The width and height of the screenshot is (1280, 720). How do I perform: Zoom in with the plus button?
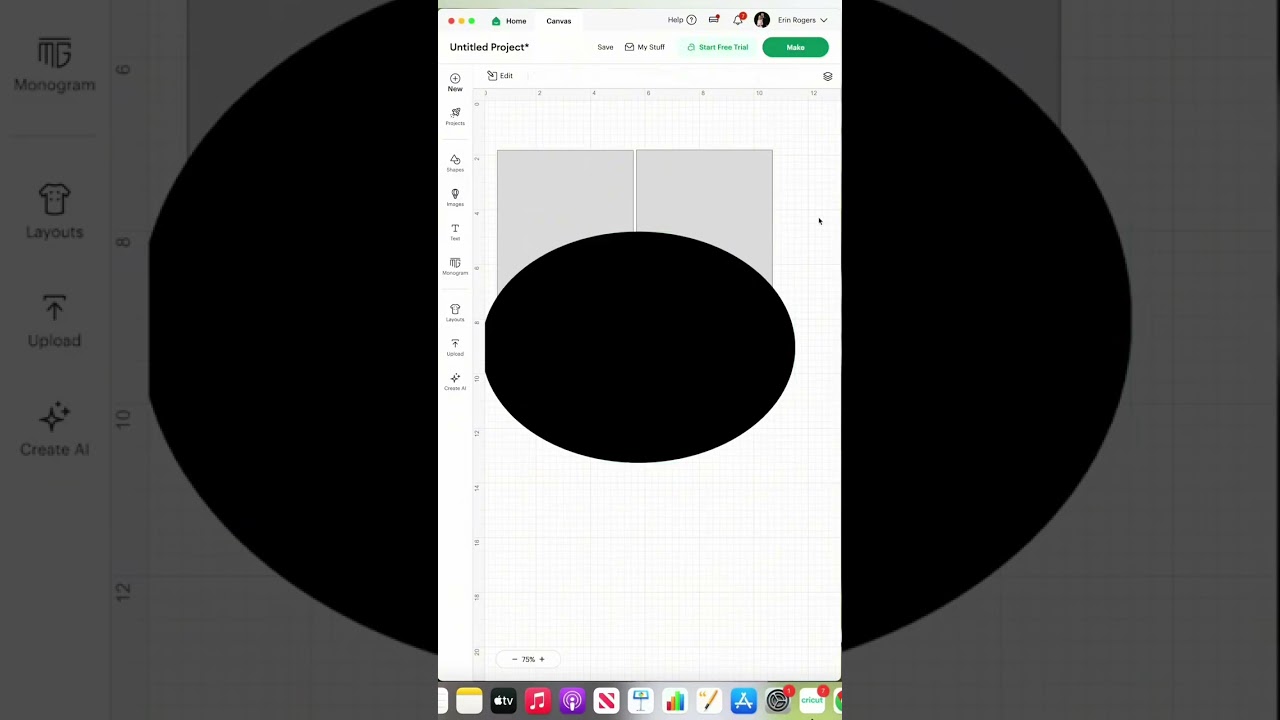click(x=542, y=659)
